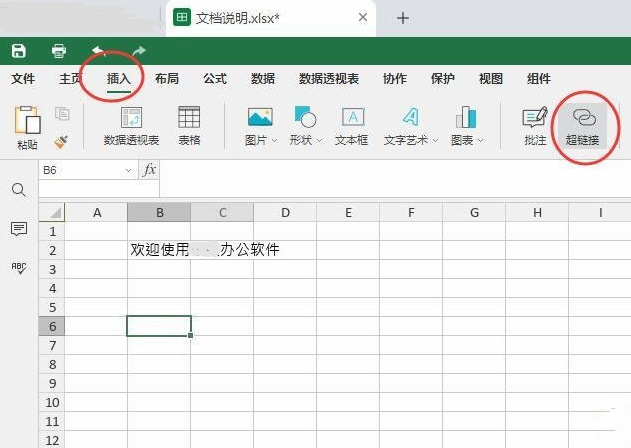Click the Paste clipboard icon
This screenshot has height=448, width=631.
[27, 120]
